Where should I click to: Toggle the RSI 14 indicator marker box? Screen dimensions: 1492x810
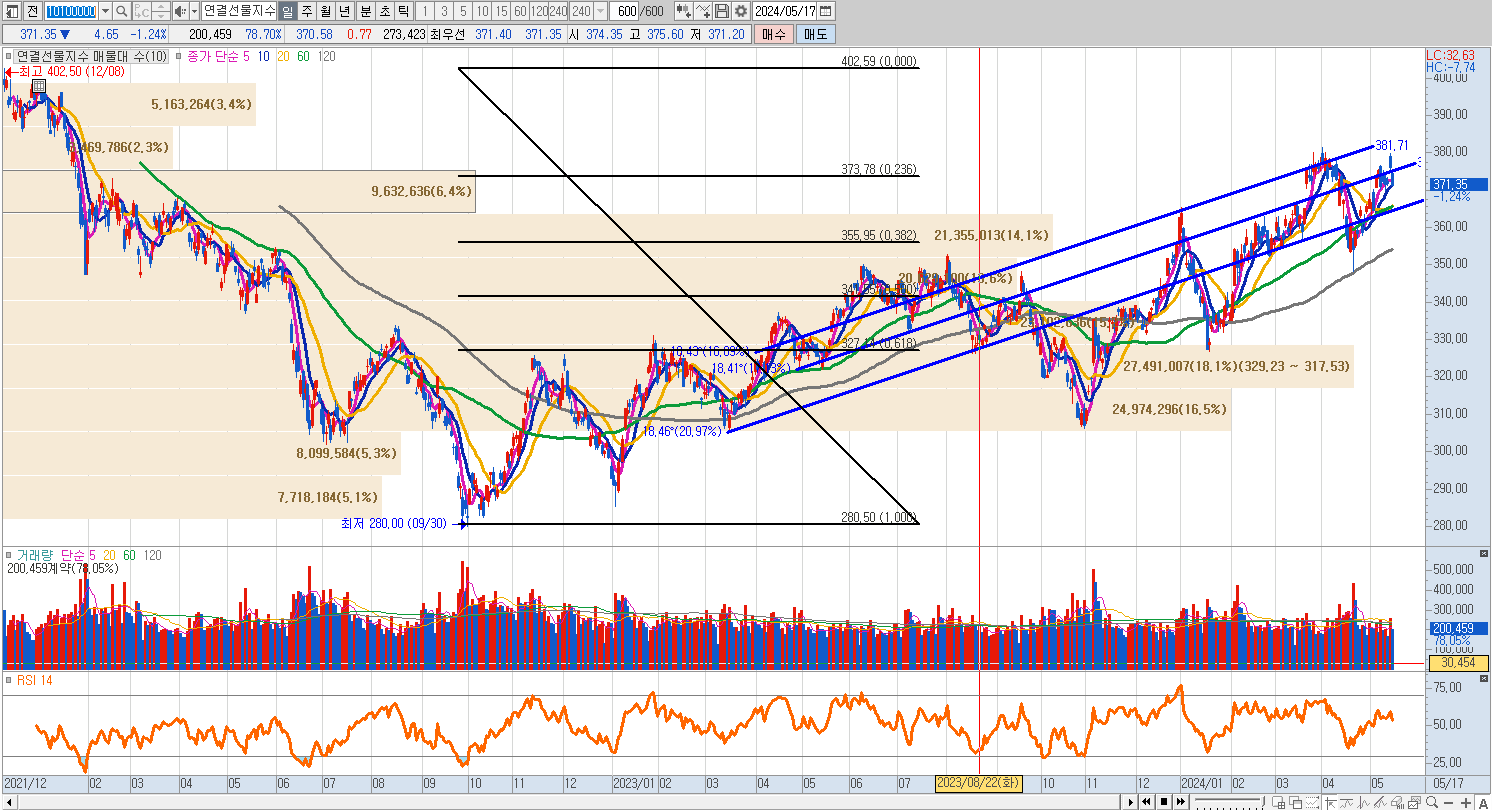(9, 681)
